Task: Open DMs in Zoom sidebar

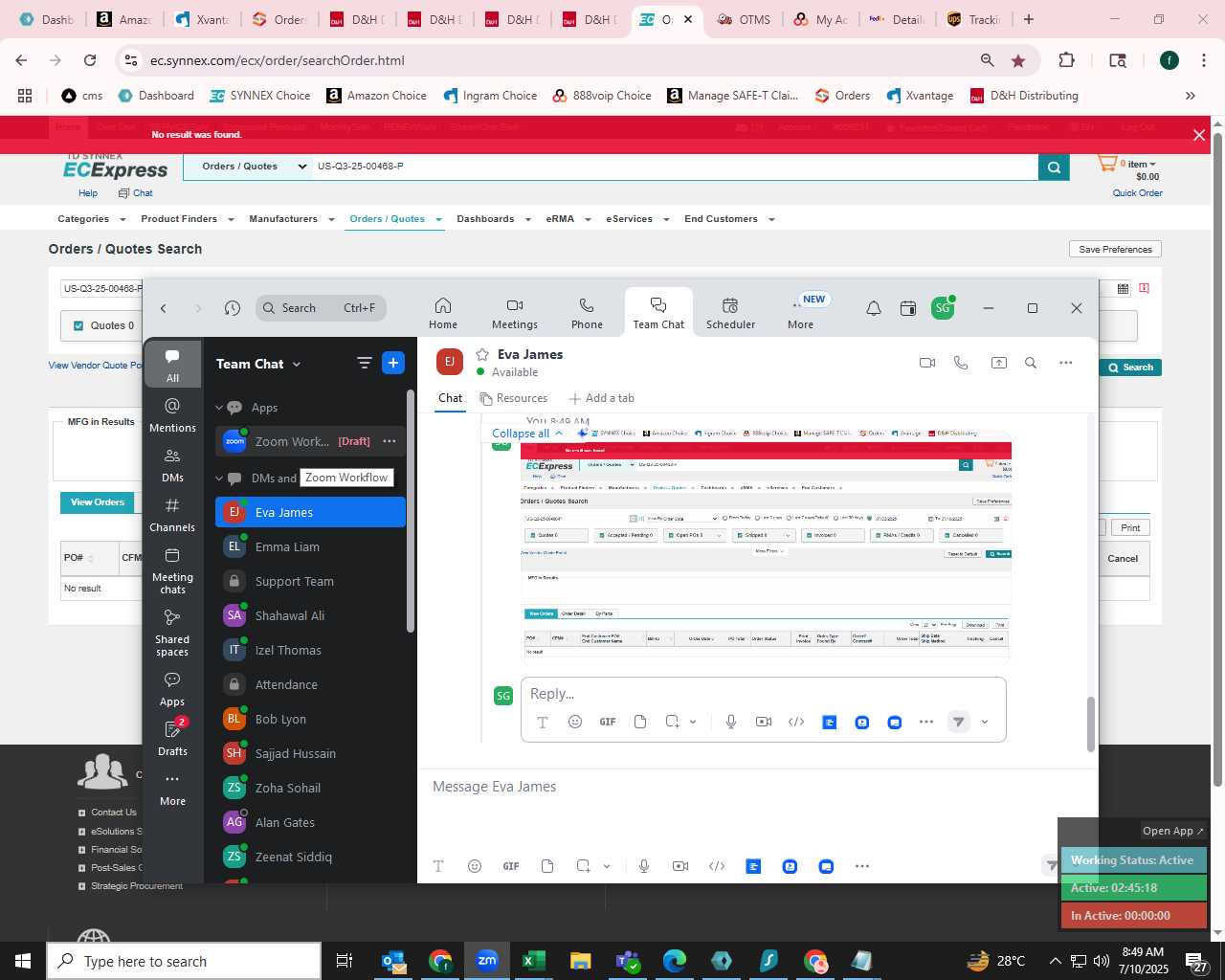Action: (172, 465)
